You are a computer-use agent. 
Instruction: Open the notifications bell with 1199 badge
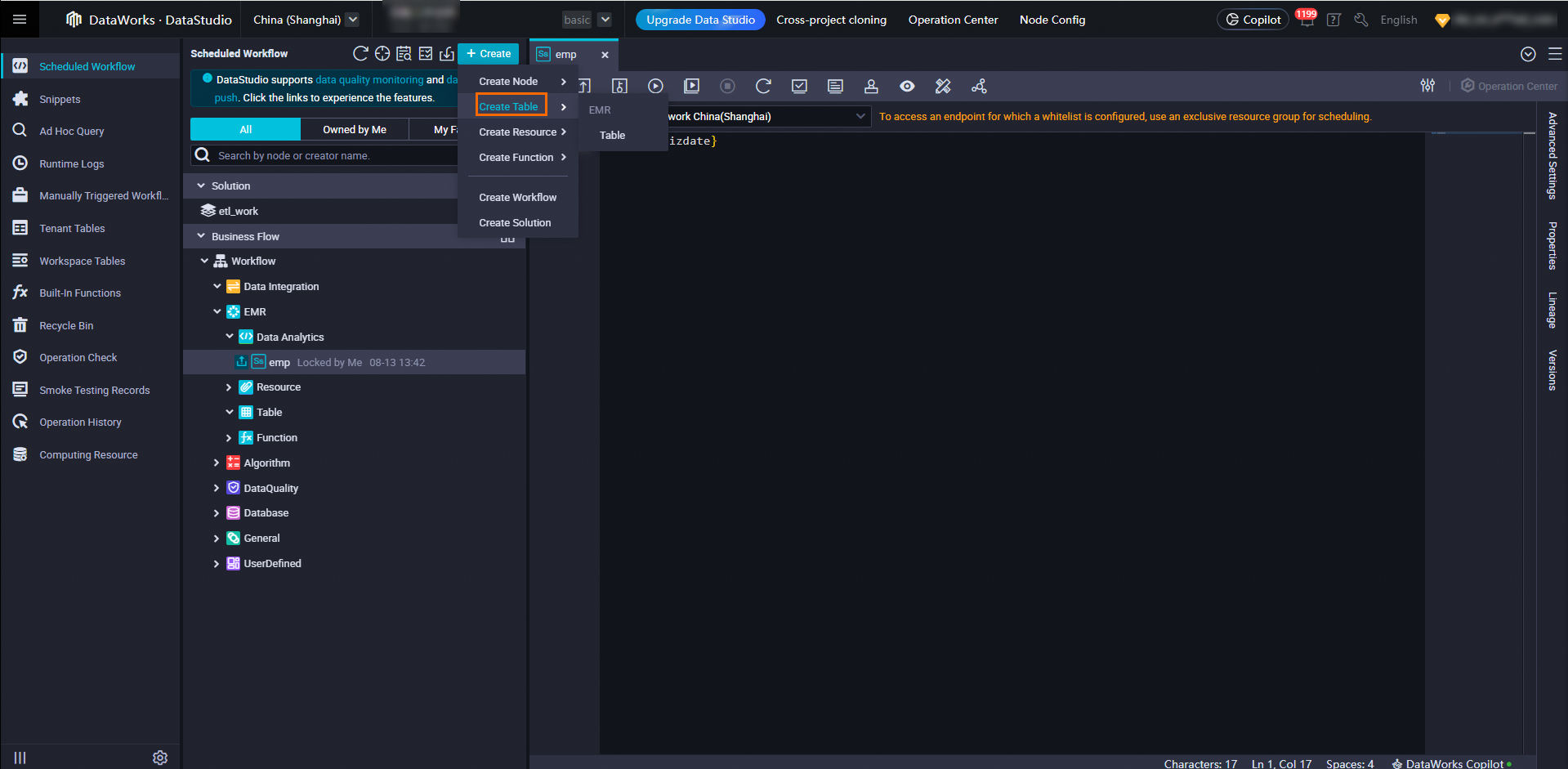pos(1307,20)
